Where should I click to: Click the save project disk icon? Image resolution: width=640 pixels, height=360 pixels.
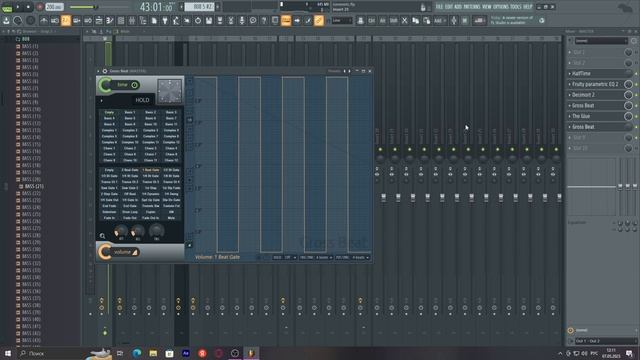209,20
